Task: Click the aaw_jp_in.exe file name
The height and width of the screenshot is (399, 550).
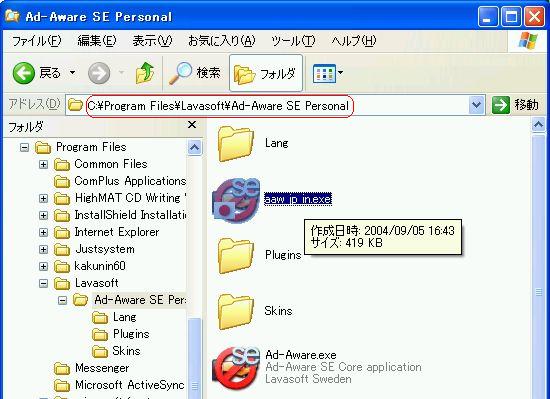Action: [298, 199]
